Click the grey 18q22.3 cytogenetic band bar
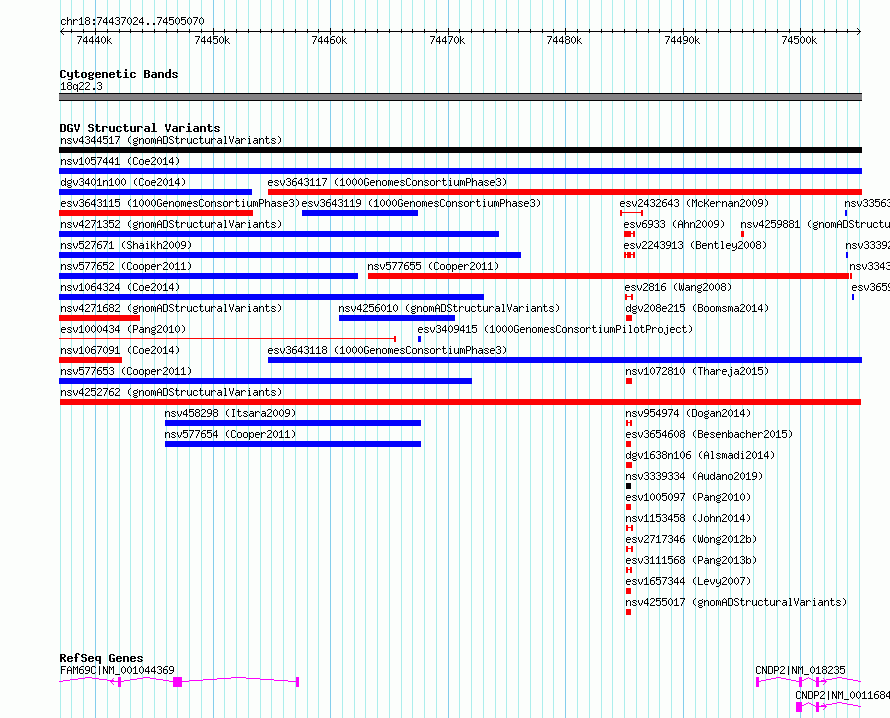The width and height of the screenshot is (890, 718). 460,97
